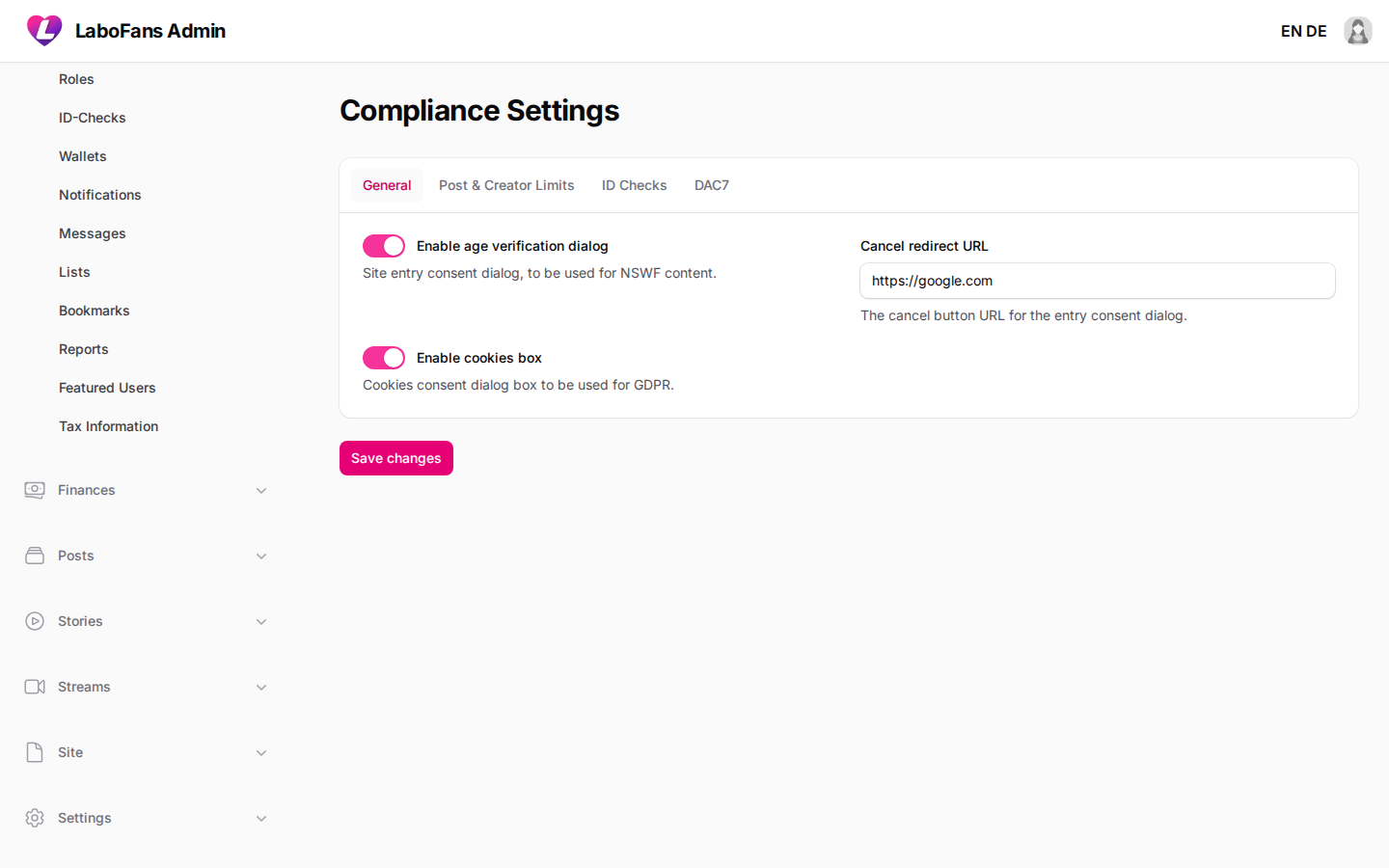1389x868 pixels.
Task: Click the Streams menu label
Action: point(84,687)
